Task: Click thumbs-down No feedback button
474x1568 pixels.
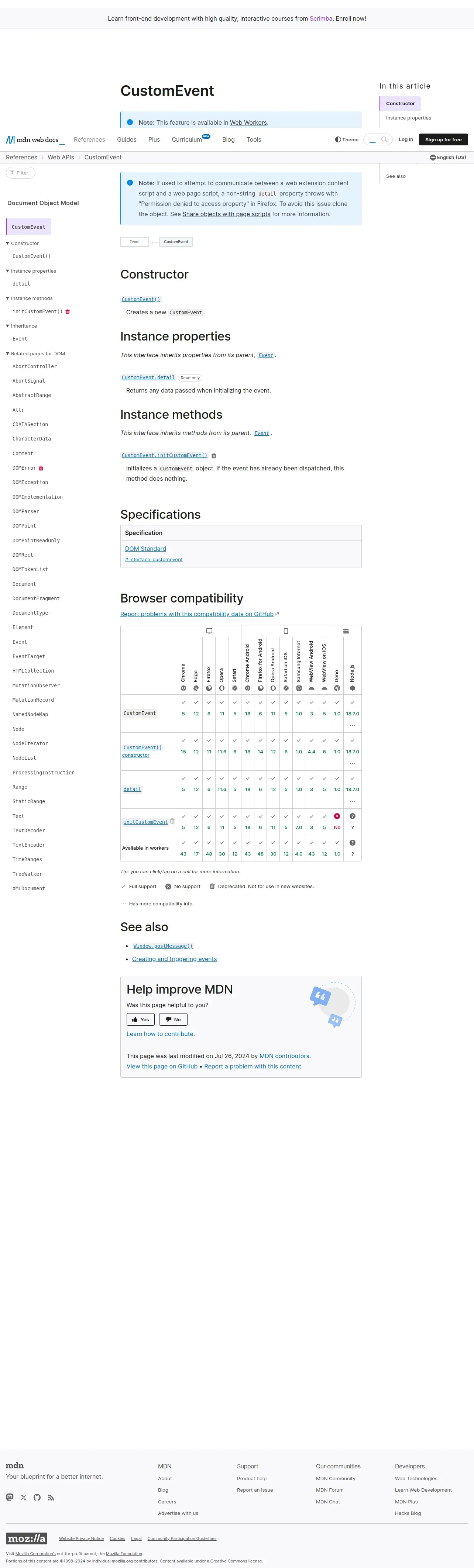Action: tap(173, 1019)
